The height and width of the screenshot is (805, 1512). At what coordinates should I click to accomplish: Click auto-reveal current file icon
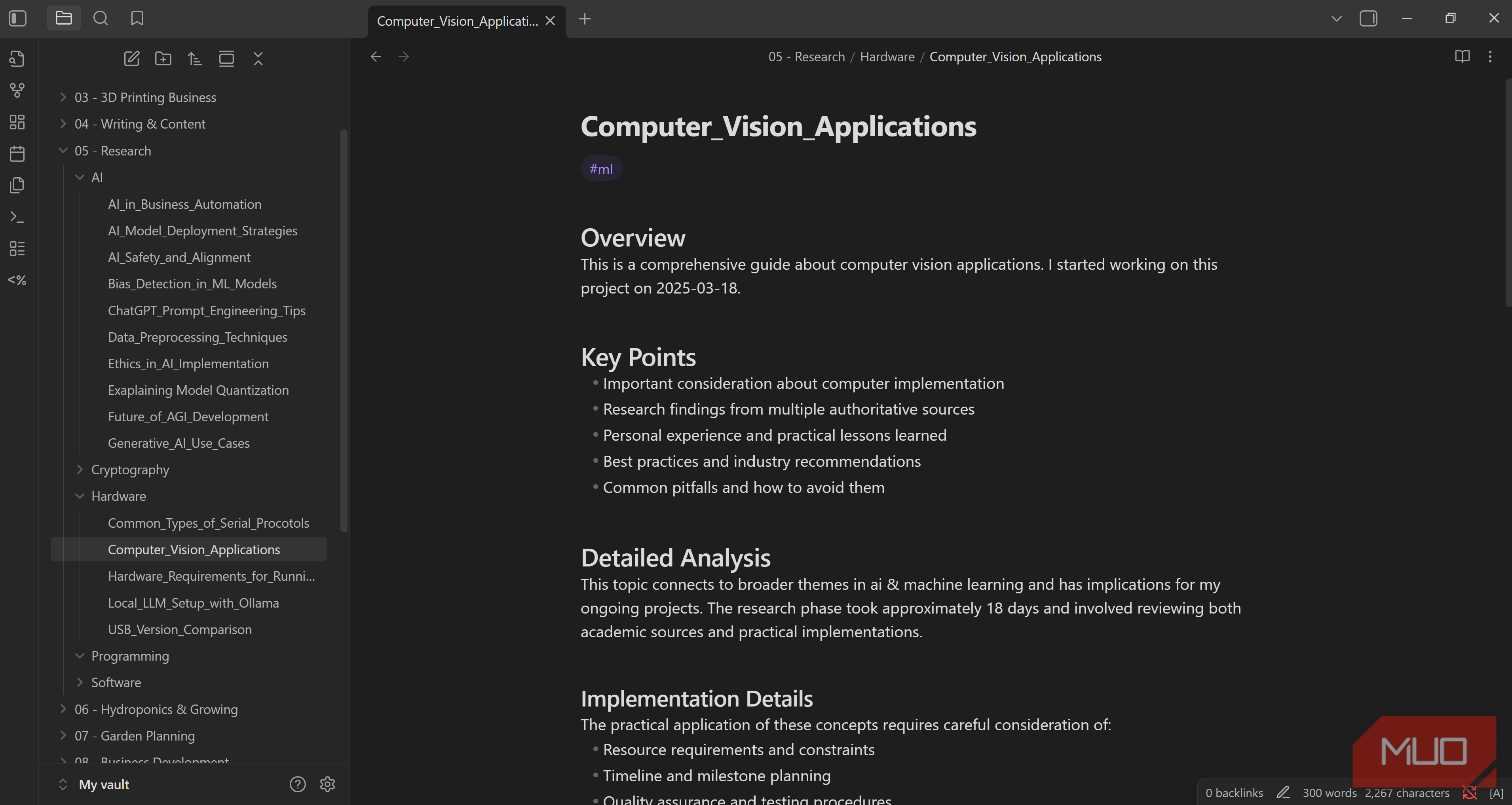(226, 59)
